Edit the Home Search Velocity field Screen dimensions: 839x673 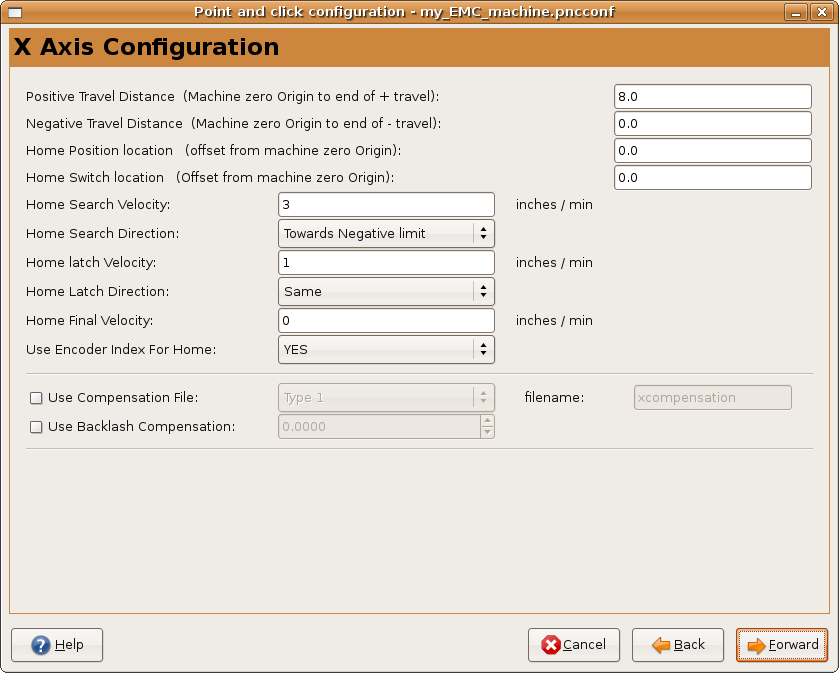pyautogui.click(x=386, y=204)
